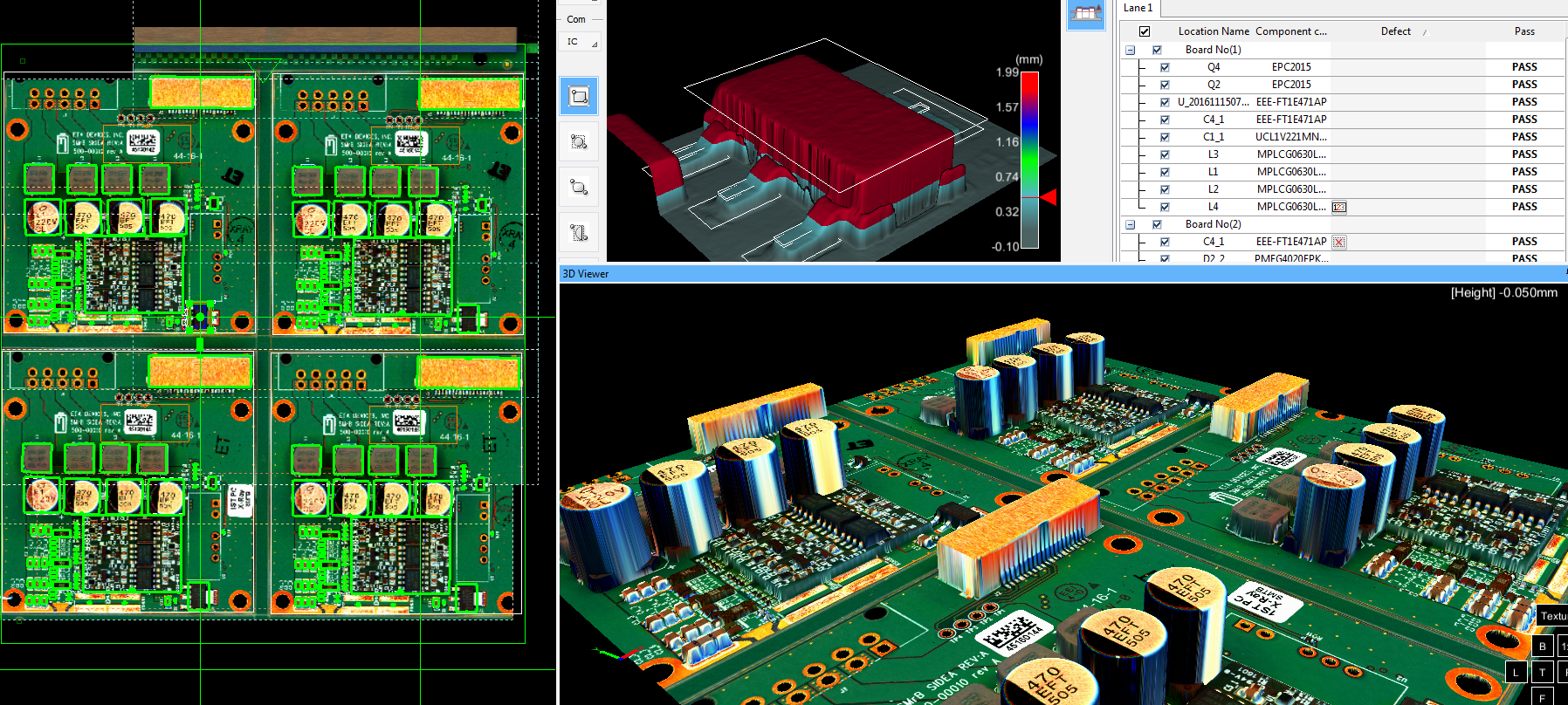This screenshot has height=705, width=1568.
Task: Uncheck the L1 row checkbox
Action: [x=1165, y=172]
